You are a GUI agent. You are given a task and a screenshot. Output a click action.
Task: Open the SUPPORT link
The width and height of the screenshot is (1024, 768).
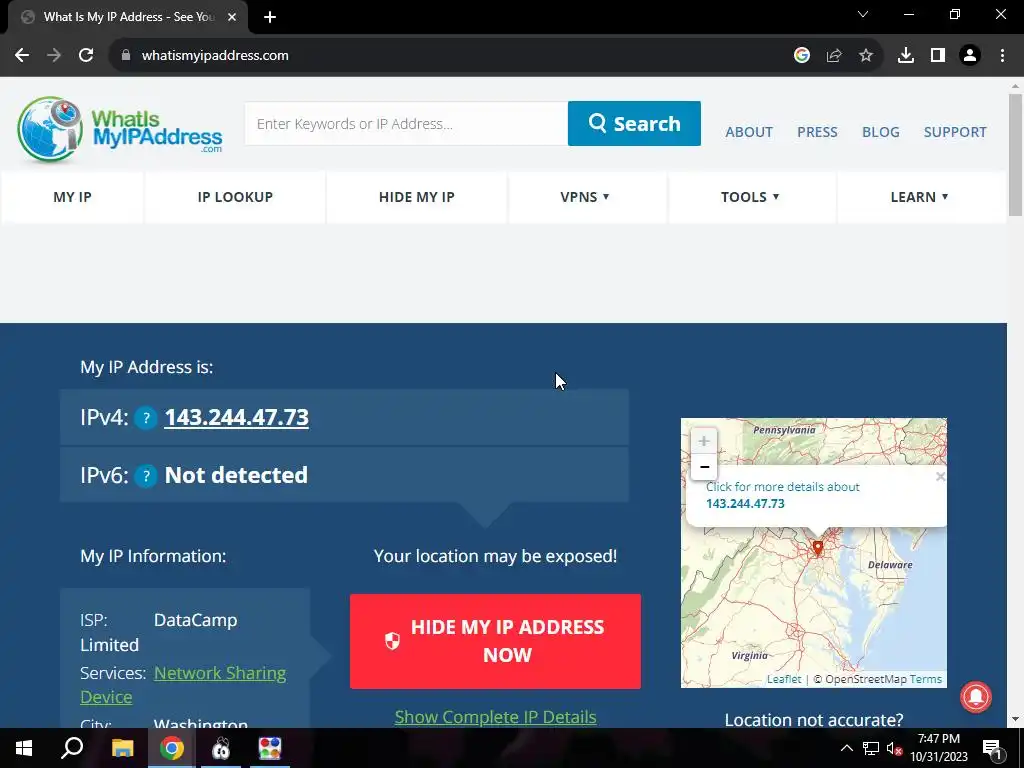pos(955,132)
